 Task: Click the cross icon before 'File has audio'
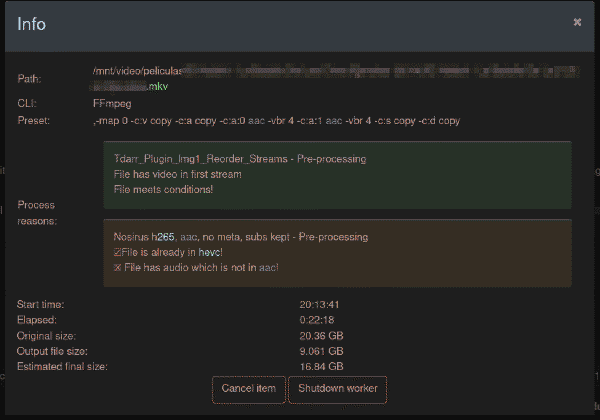(117, 267)
